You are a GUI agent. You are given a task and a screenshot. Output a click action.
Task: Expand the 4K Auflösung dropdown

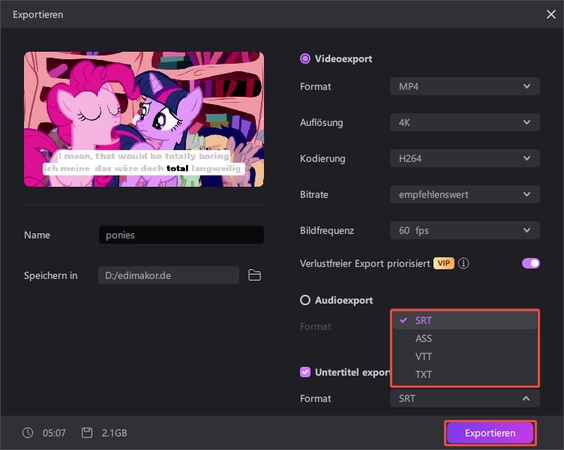(x=465, y=122)
